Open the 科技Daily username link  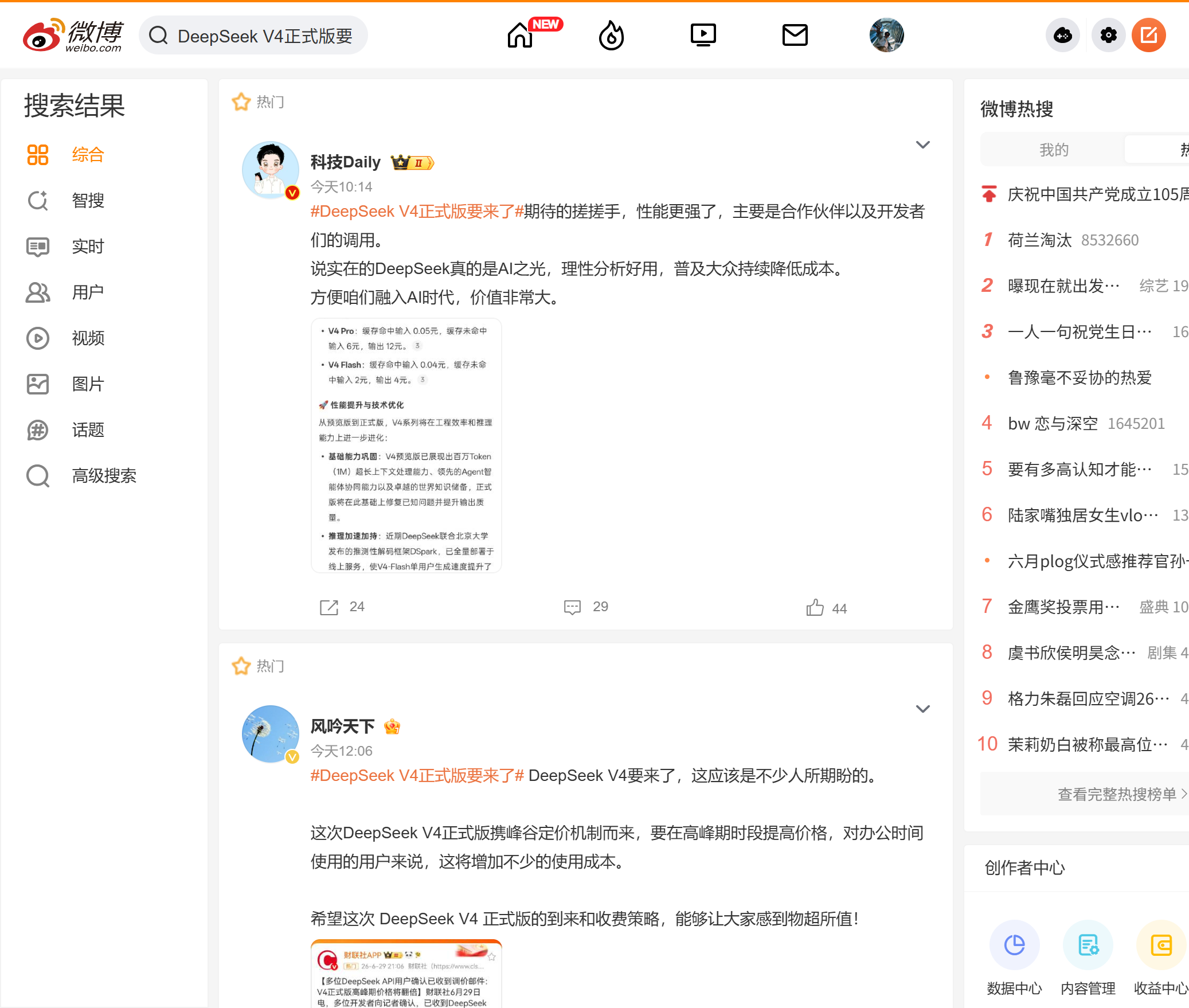pyautogui.click(x=345, y=162)
